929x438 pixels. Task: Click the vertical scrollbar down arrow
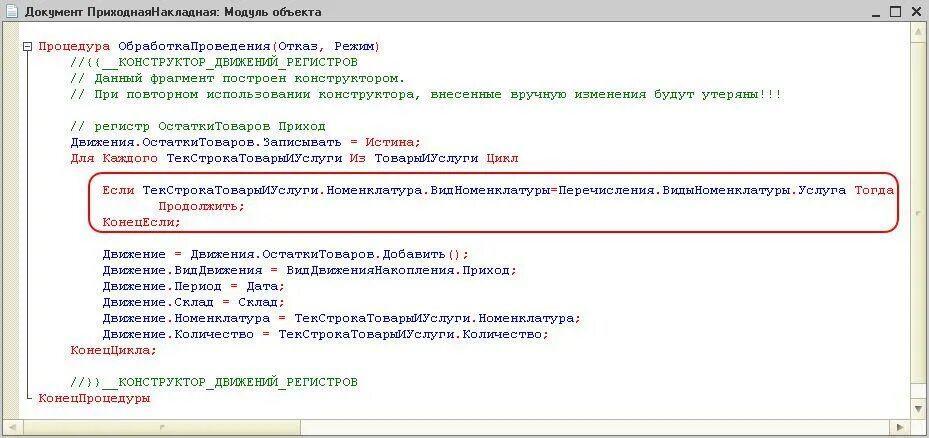[x=917, y=411]
